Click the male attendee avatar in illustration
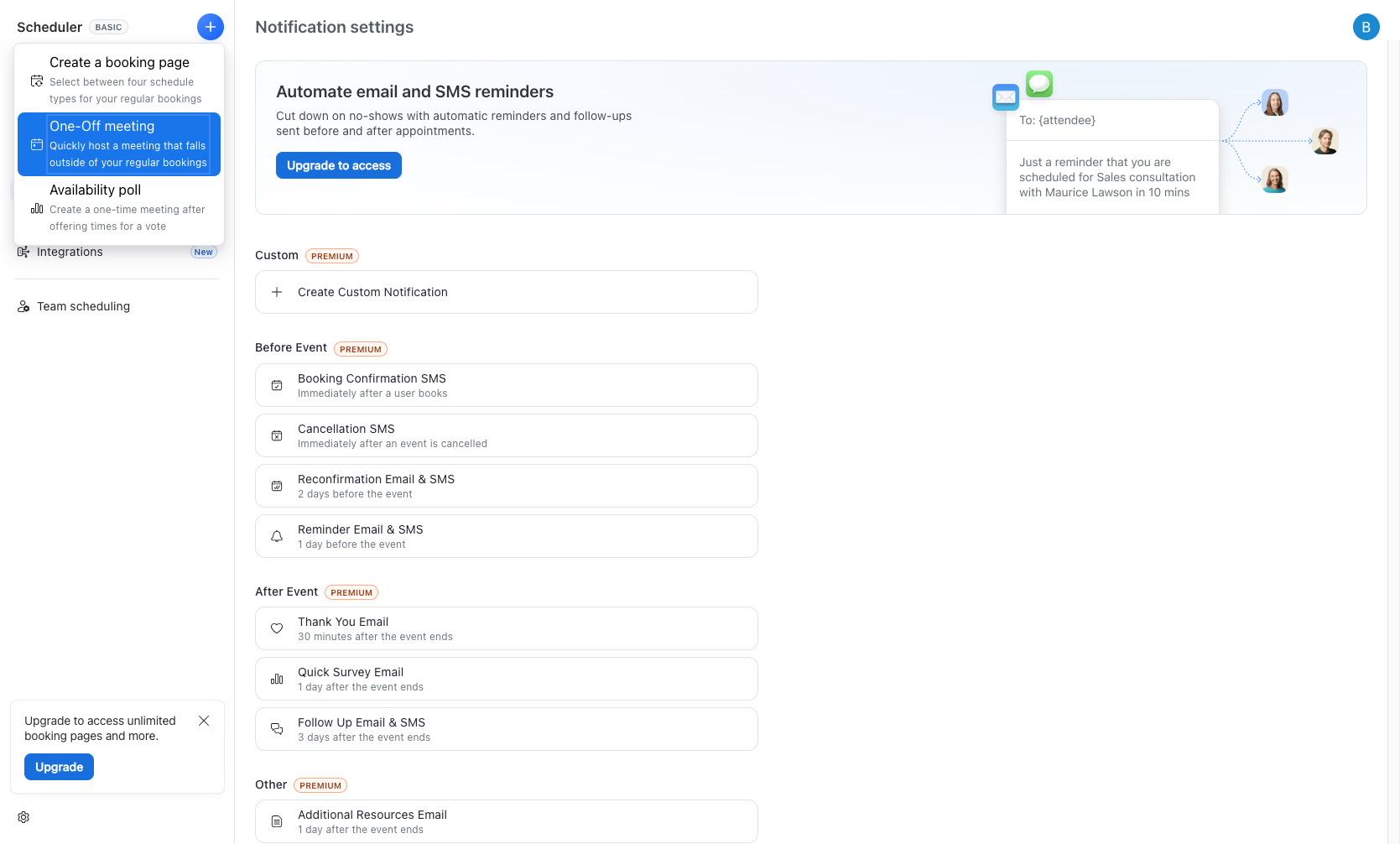Viewport: 1400px width, 844px height. tap(1325, 141)
